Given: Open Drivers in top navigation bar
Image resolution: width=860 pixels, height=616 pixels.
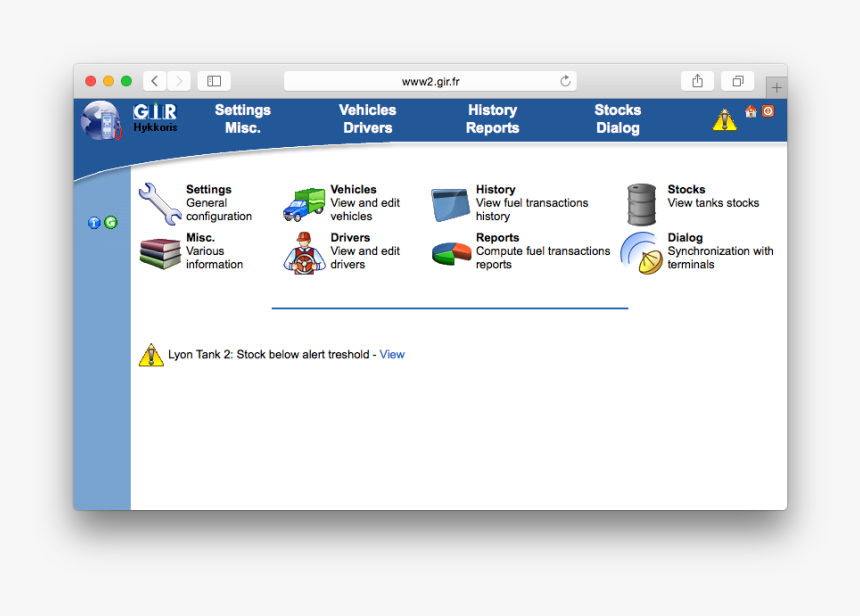Looking at the screenshot, I should (367, 128).
